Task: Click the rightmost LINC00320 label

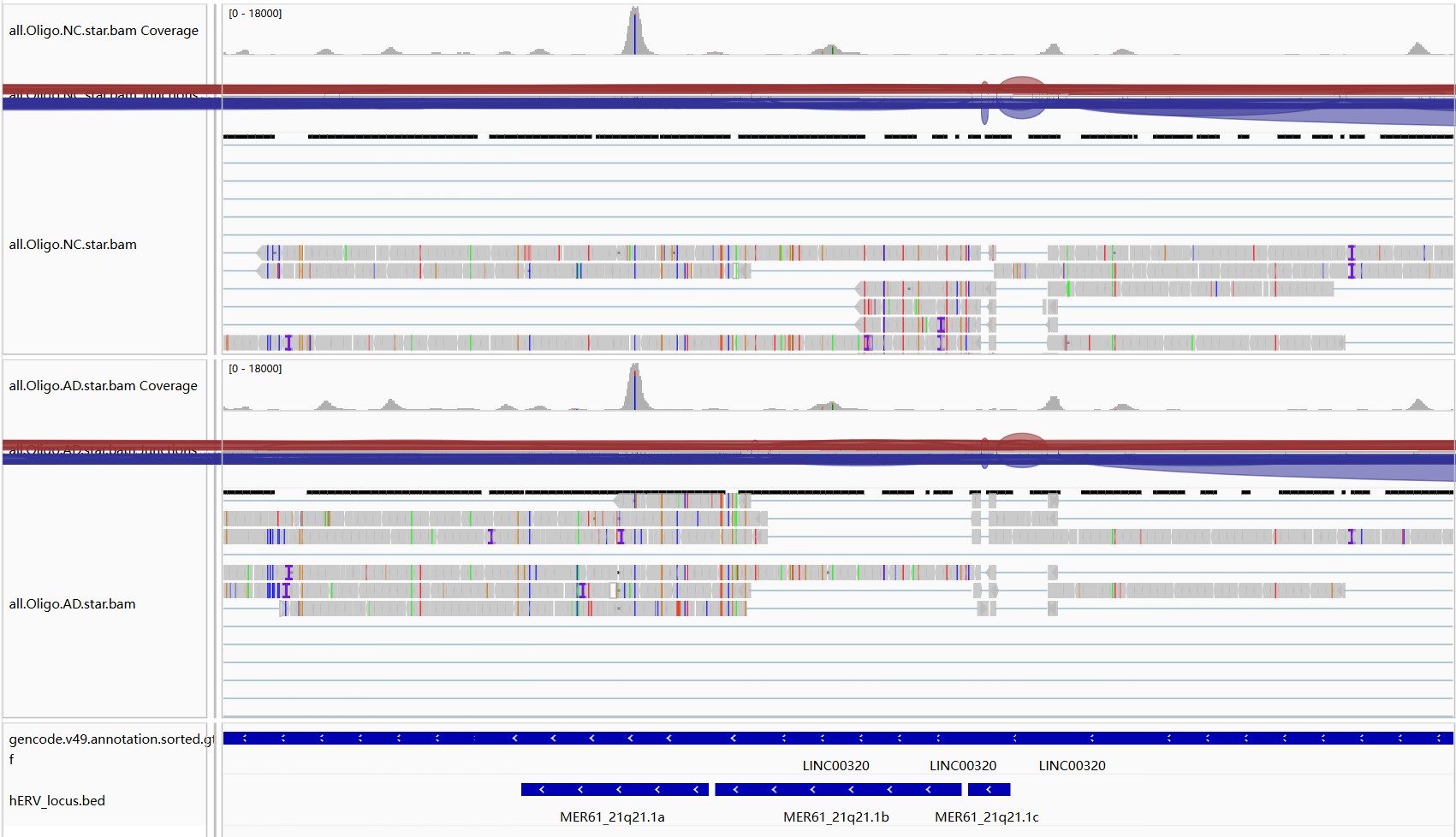Action: pos(1072,766)
